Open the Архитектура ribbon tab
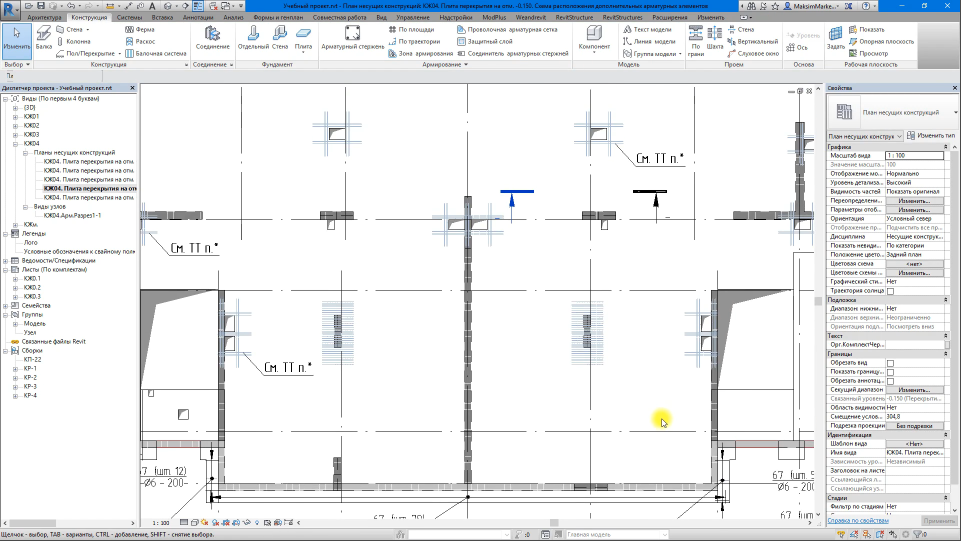This screenshot has height=541, width=961. [x=44, y=18]
